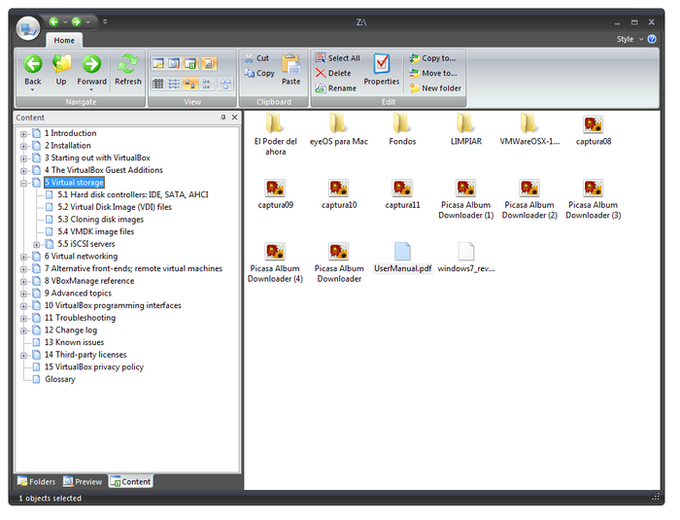Expand the 1 Introduction tree node

23,134
